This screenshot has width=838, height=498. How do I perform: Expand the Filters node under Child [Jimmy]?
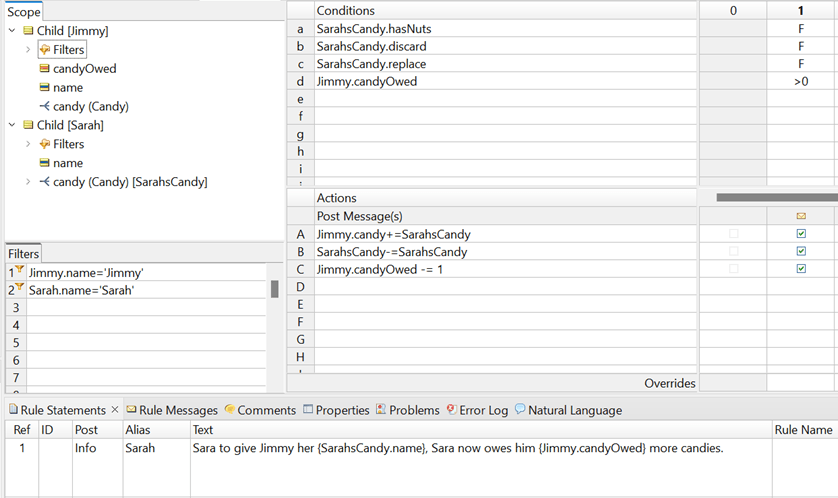pos(29,50)
